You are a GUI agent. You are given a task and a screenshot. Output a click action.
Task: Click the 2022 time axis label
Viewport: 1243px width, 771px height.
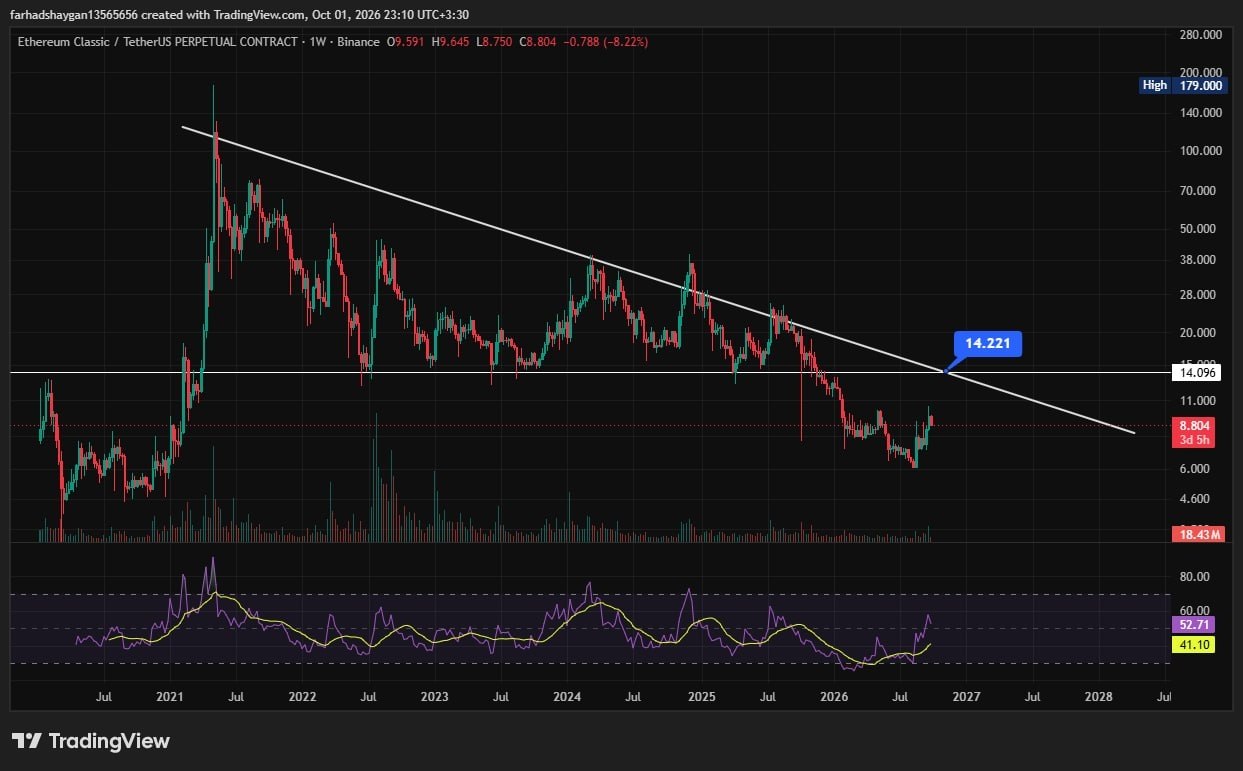301,696
